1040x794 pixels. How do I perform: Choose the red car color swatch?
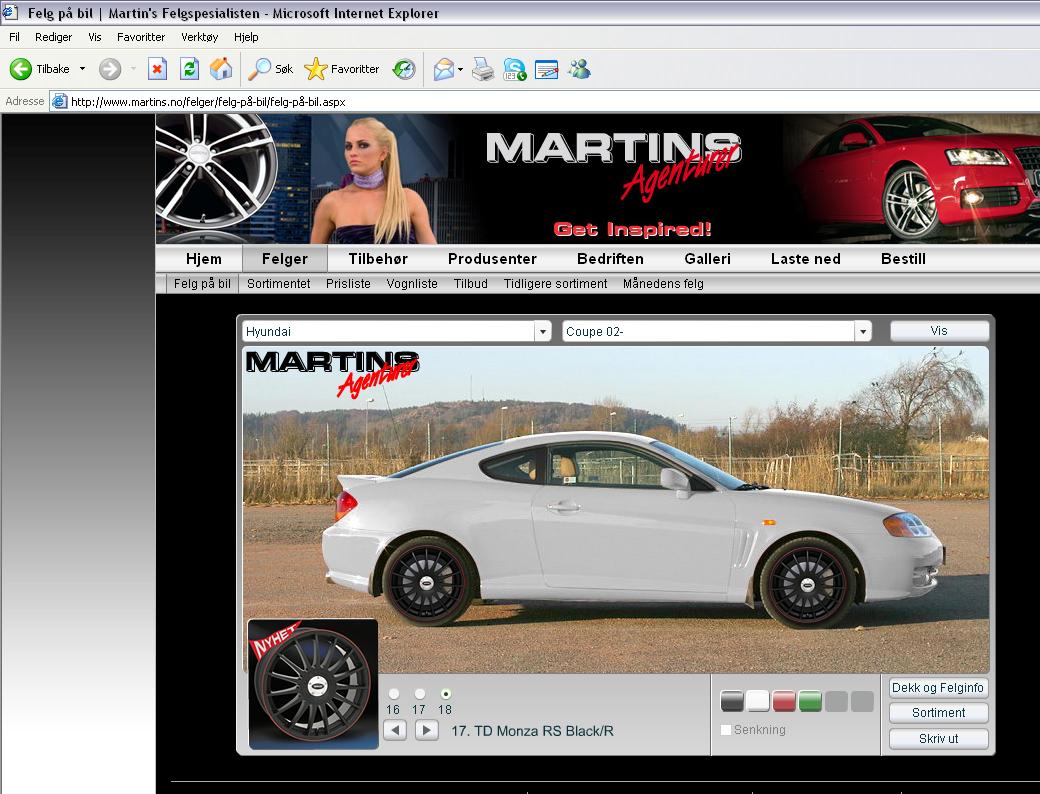point(784,701)
